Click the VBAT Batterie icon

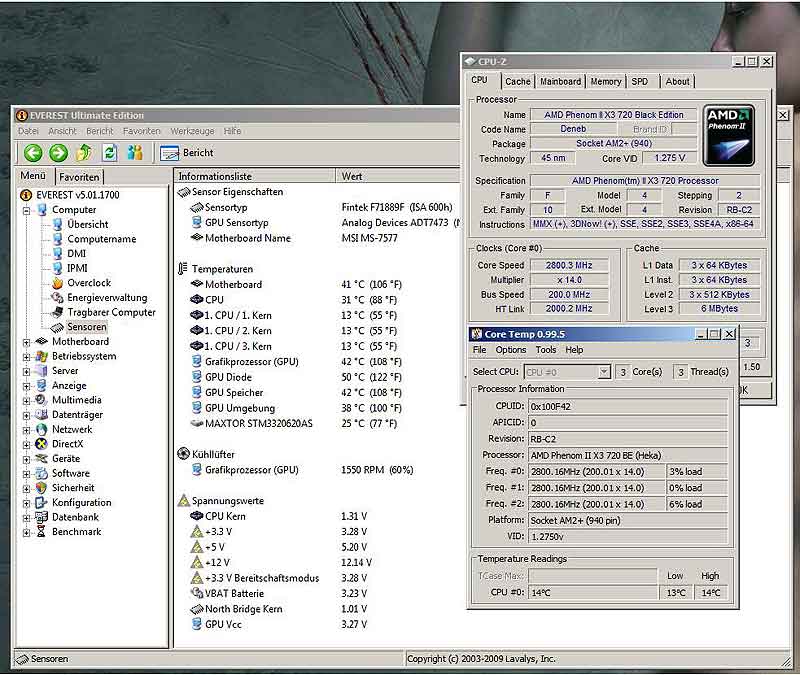[196, 593]
